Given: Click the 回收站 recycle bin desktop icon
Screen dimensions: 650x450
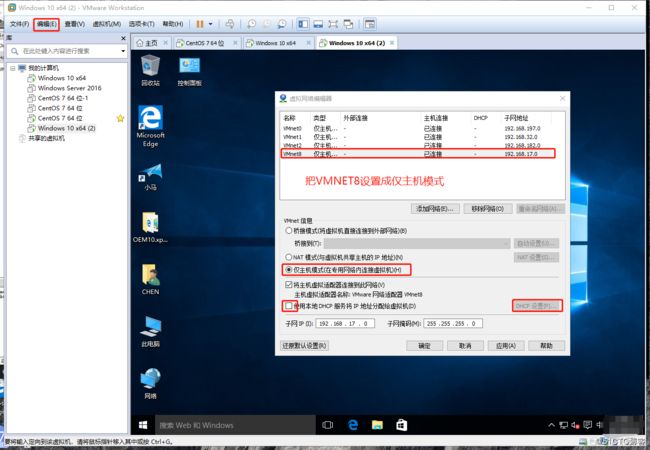Looking at the screenshot, I should click(150, 70).
